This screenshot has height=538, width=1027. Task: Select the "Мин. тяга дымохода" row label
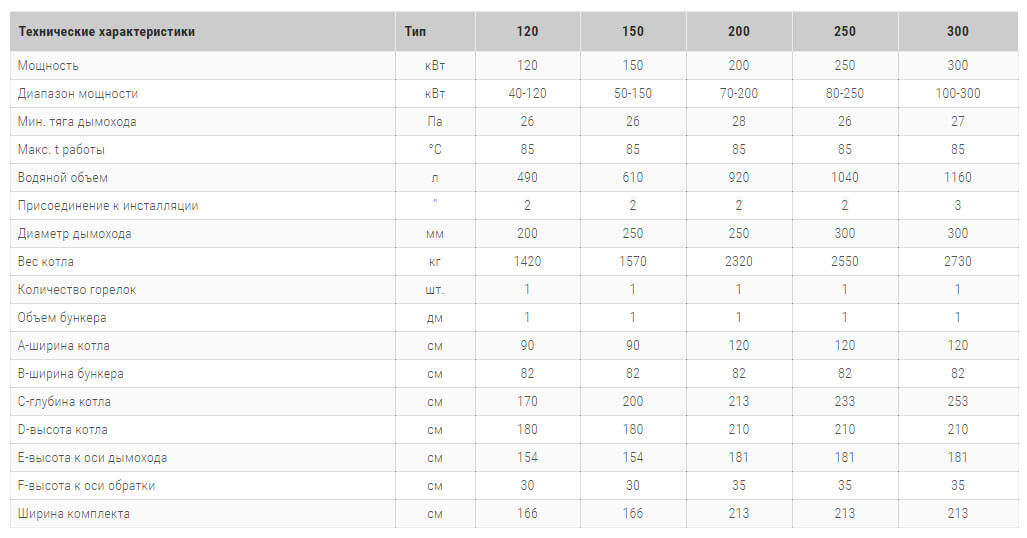tap(77, 121)
